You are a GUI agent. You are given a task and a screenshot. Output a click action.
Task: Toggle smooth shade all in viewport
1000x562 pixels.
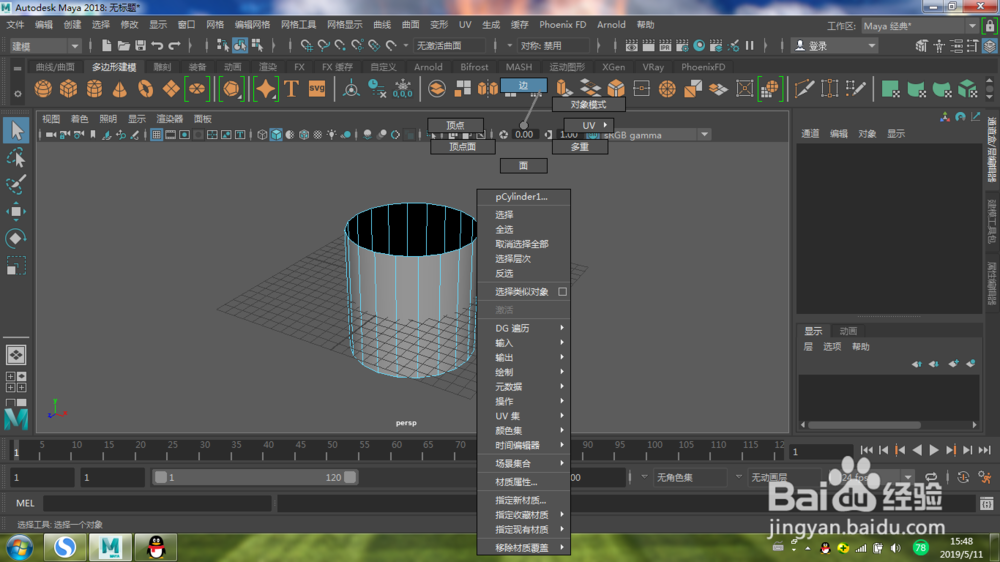click(276, 135)
